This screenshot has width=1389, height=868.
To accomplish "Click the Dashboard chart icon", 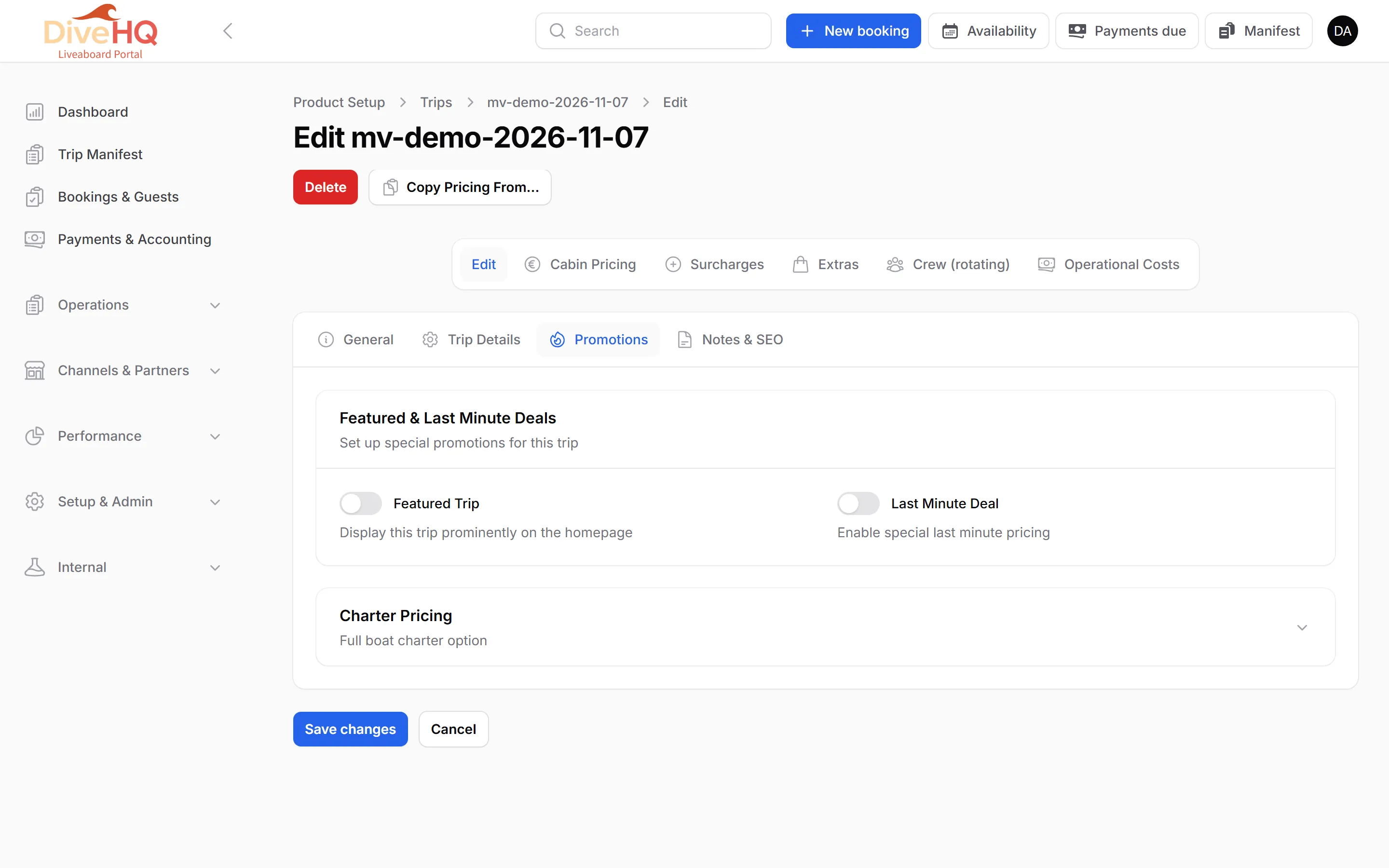I will 34,112.
